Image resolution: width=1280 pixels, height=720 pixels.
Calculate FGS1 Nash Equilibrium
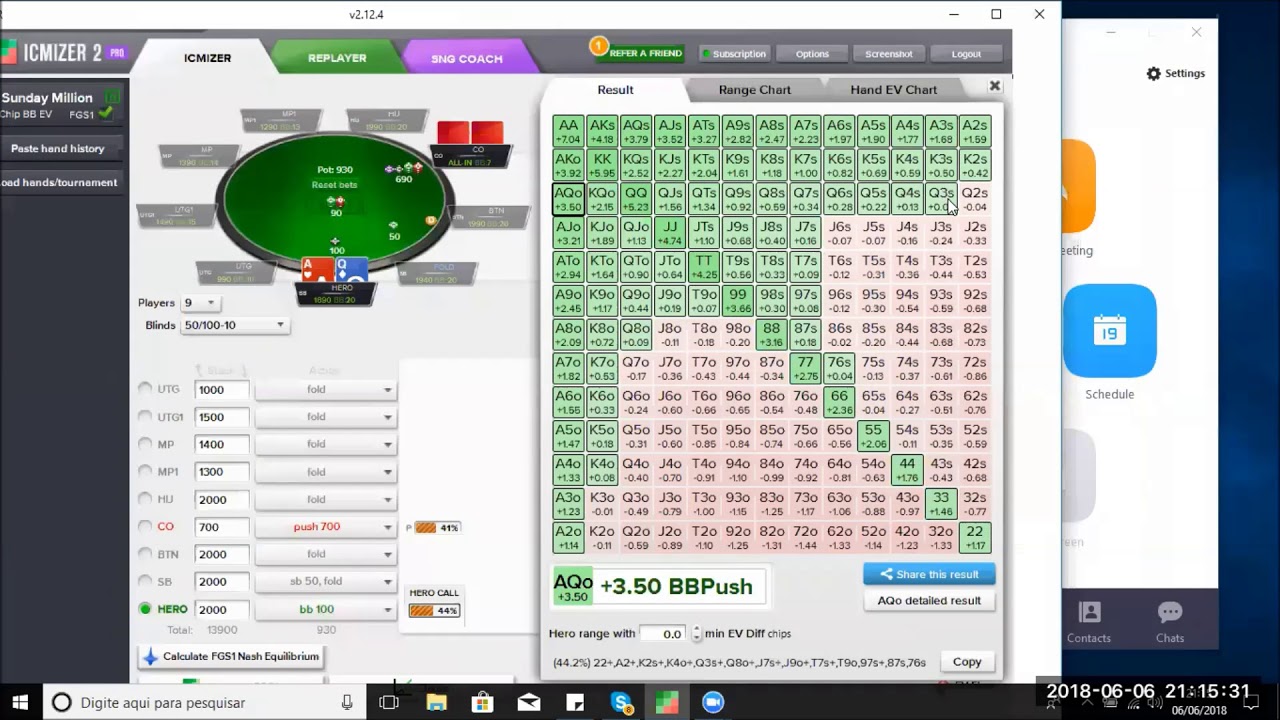click(x=231, y=657)
